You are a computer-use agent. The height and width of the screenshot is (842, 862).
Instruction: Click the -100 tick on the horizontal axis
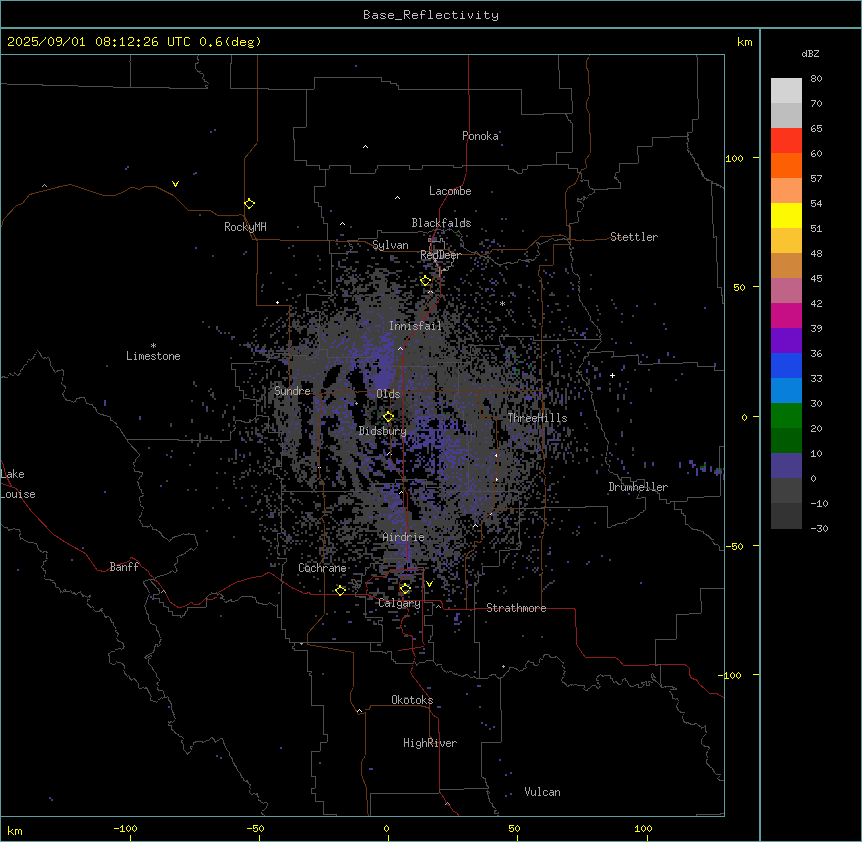[125, 828]
